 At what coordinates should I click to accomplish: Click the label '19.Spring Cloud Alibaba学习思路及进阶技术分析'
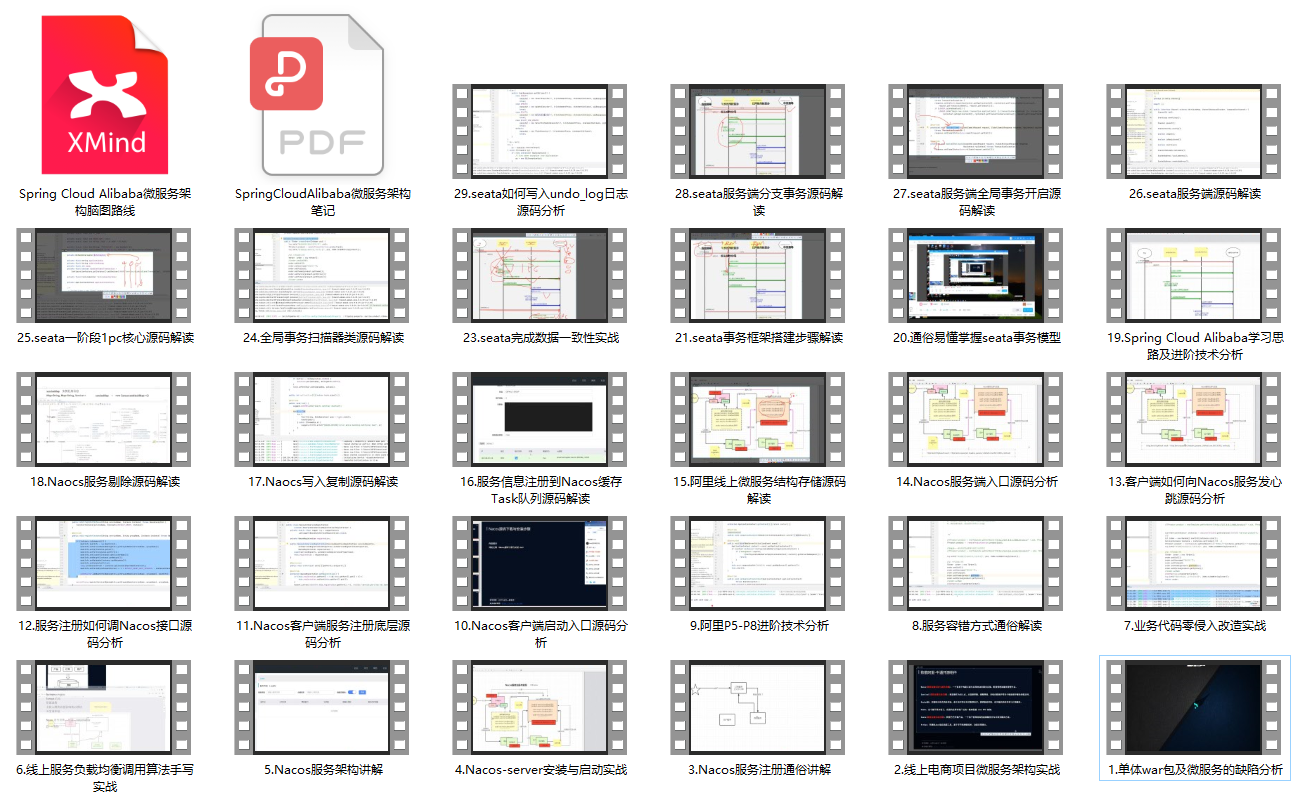point(1195,346)
